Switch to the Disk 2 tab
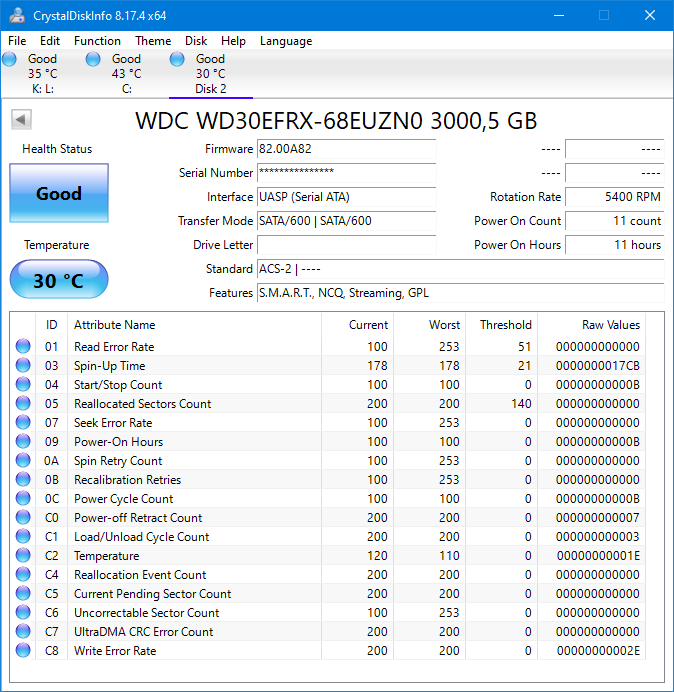This screenshot has height=692, width=674. point(210,74)
